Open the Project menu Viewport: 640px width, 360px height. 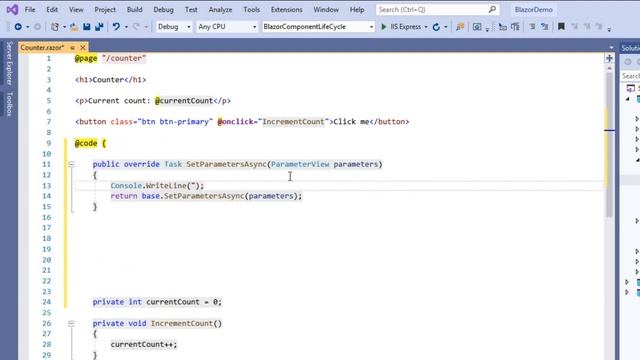[105, 9]
